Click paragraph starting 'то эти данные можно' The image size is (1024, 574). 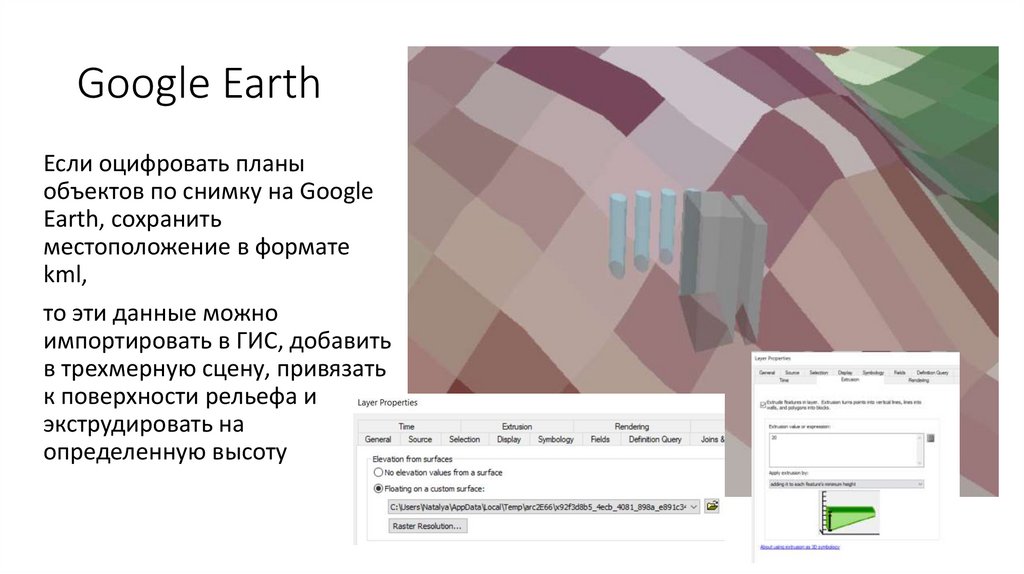[x=217, y=383]
